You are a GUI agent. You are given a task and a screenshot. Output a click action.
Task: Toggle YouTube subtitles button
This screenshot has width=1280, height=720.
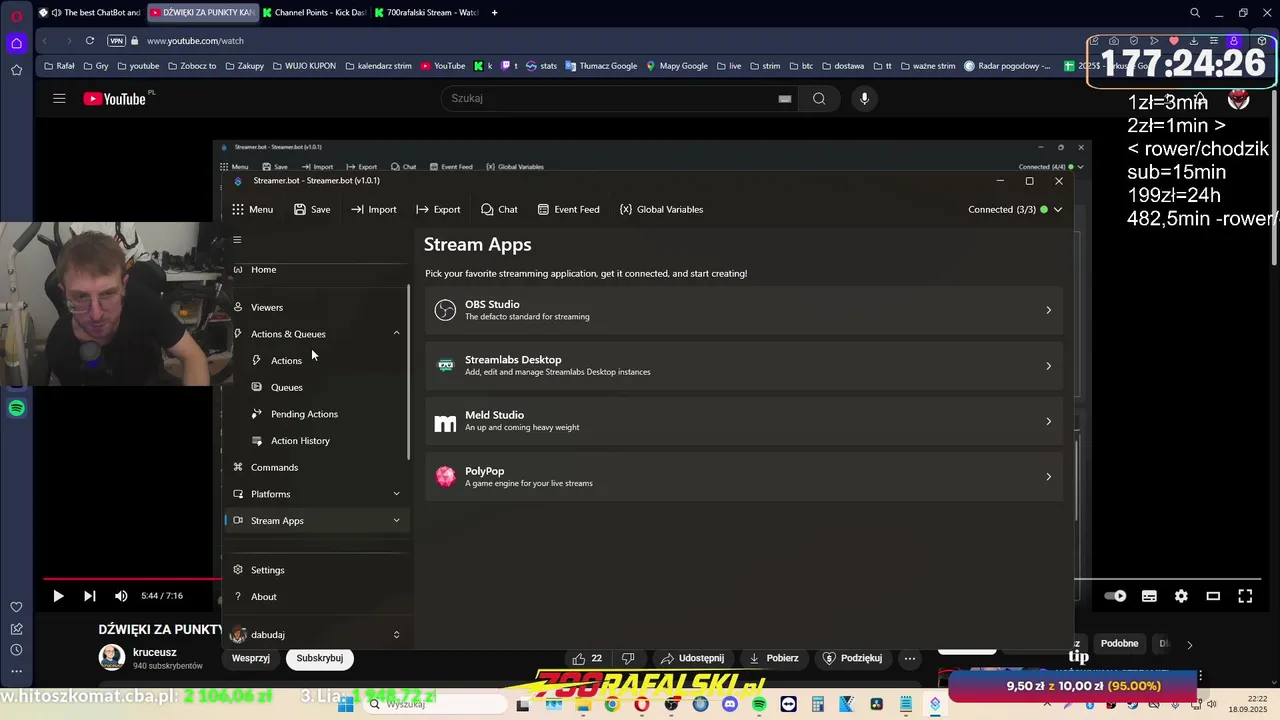click(1149, 596)
